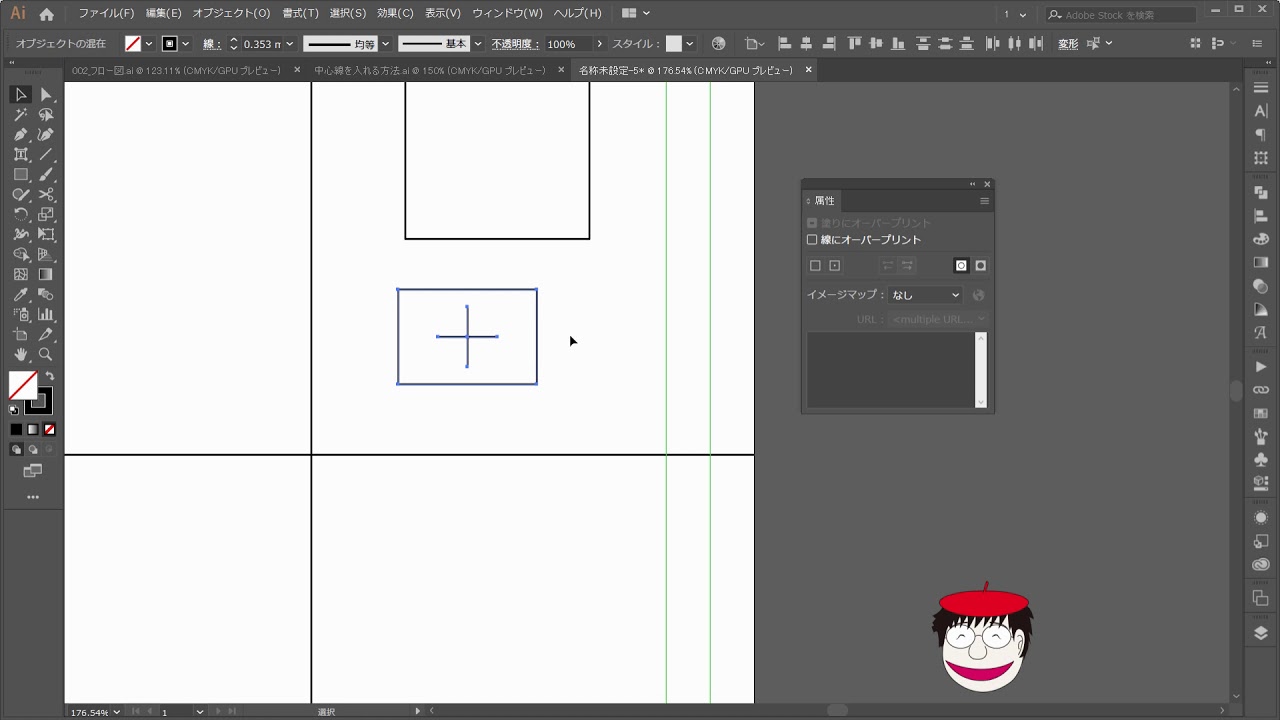1280x720 pixels.
Task: Open 属性 panel options menu
Action: click(984, 201)
